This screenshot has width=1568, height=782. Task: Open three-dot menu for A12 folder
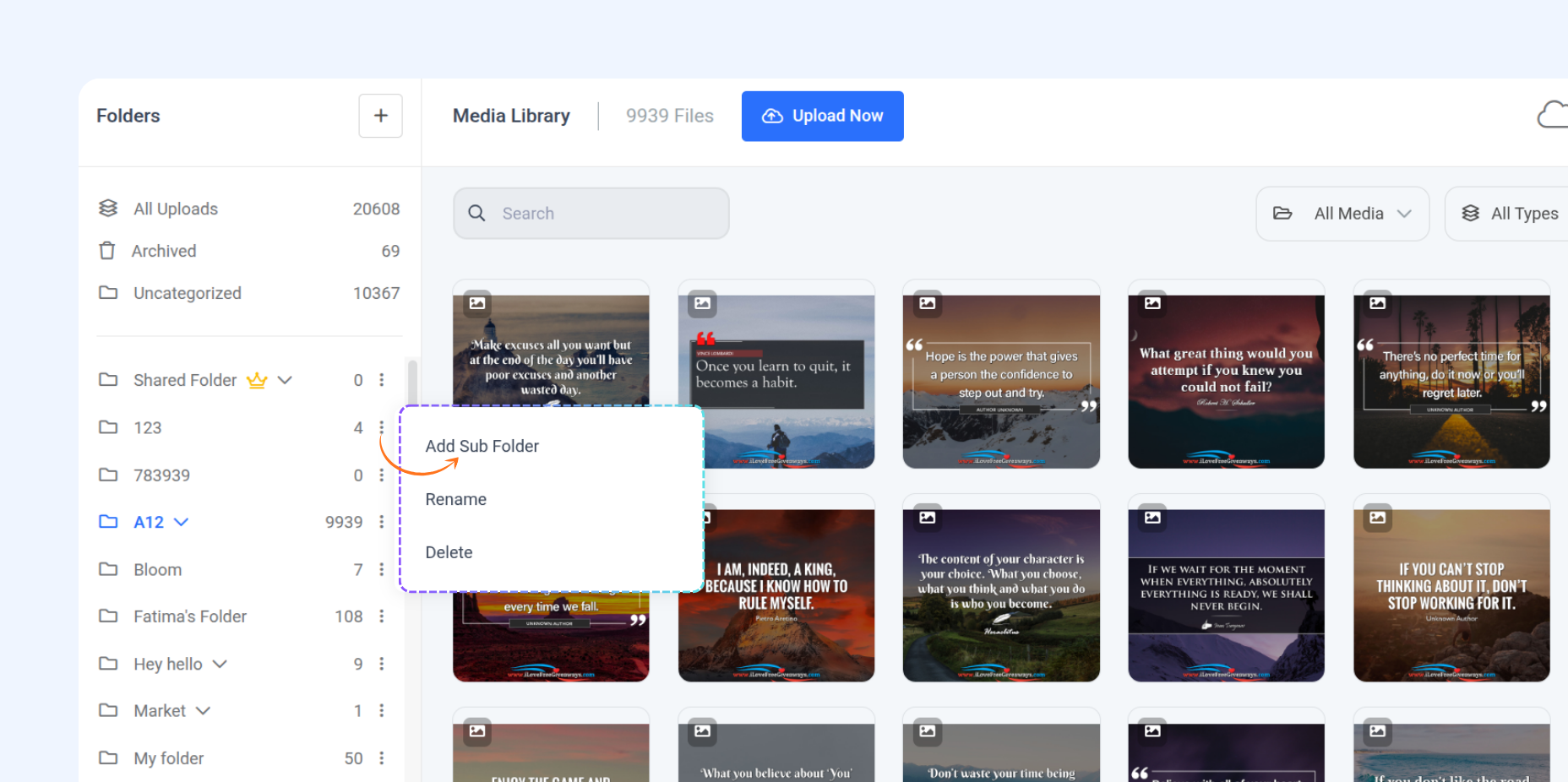tap(382, 522)
